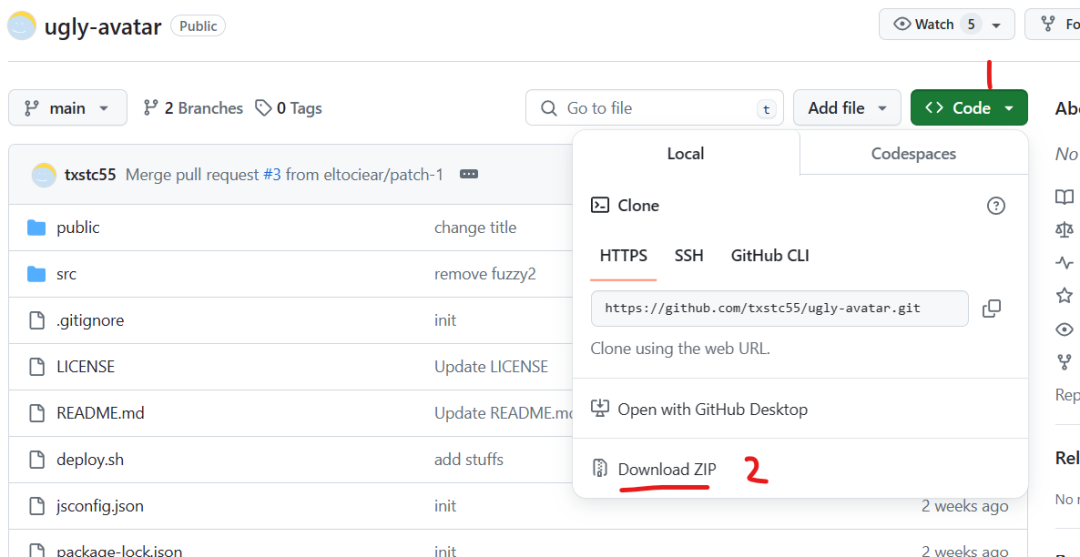The width and height of the screenshot is (1080, 557).
Task: Click the watchers eye icon in sidebar
Action: 1064,329
